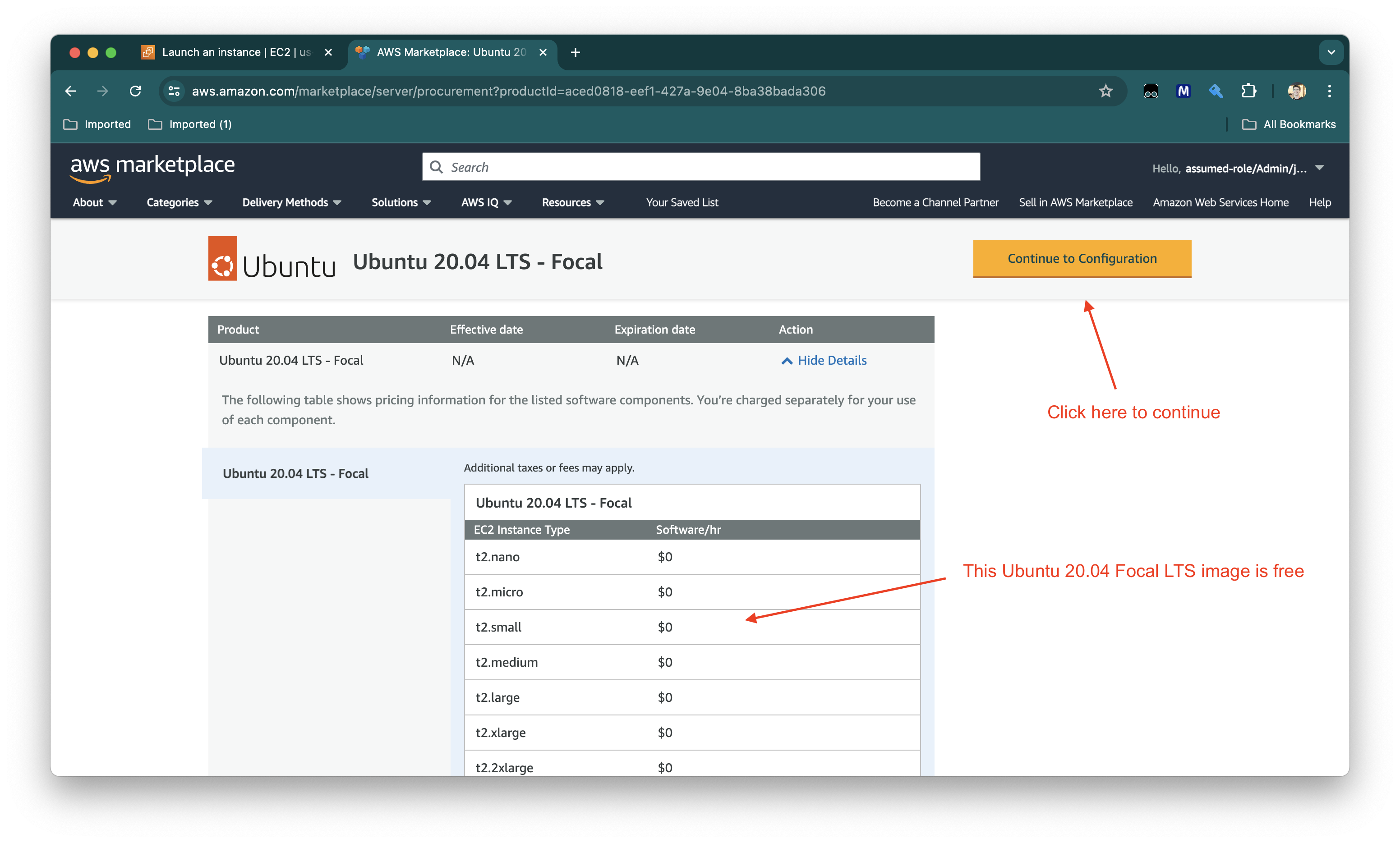Image resolution: width=1400 pixels, height=843 pixels.
Task: Open Your Saved List menu item
Action: coord(682,202)
